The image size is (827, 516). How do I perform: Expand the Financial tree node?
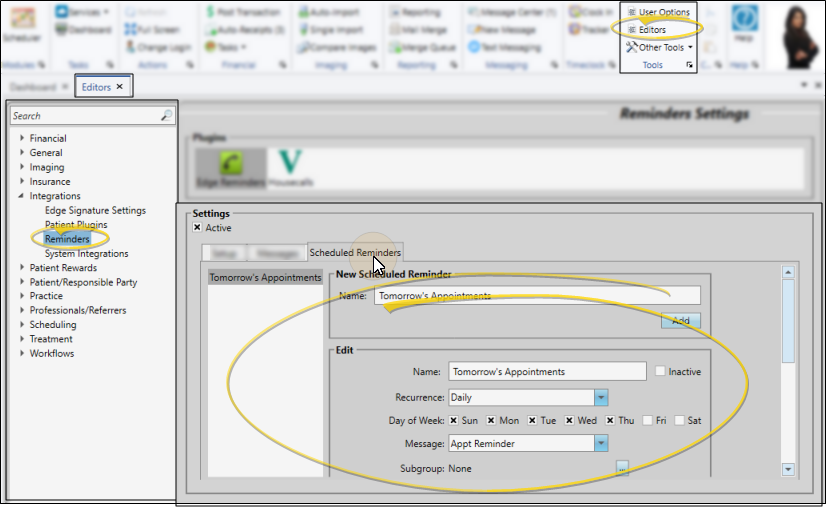22,139
